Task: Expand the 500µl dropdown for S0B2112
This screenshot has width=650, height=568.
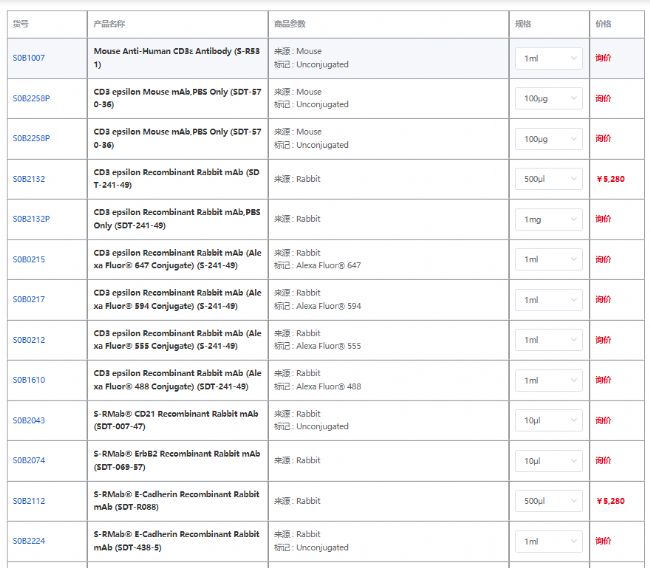Action: tap(549, 501)
